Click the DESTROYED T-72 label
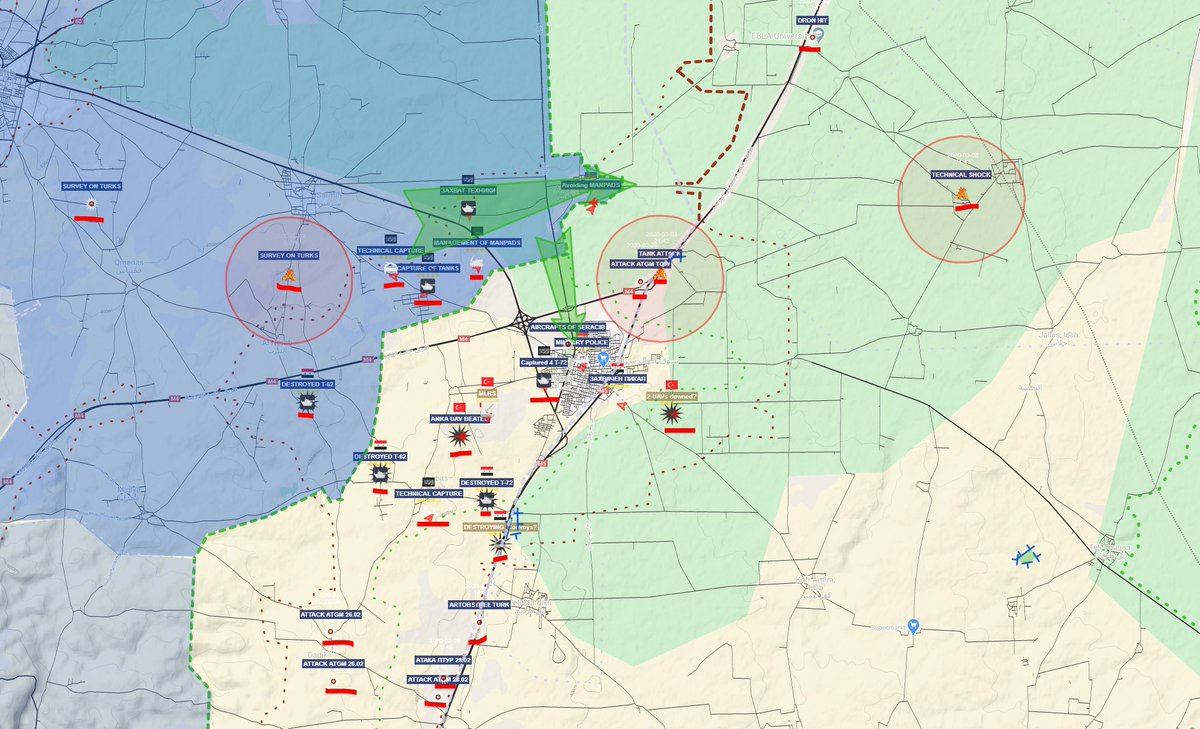Image resolution: width=1200 pixels, height=729 pixels. (487, 482)
